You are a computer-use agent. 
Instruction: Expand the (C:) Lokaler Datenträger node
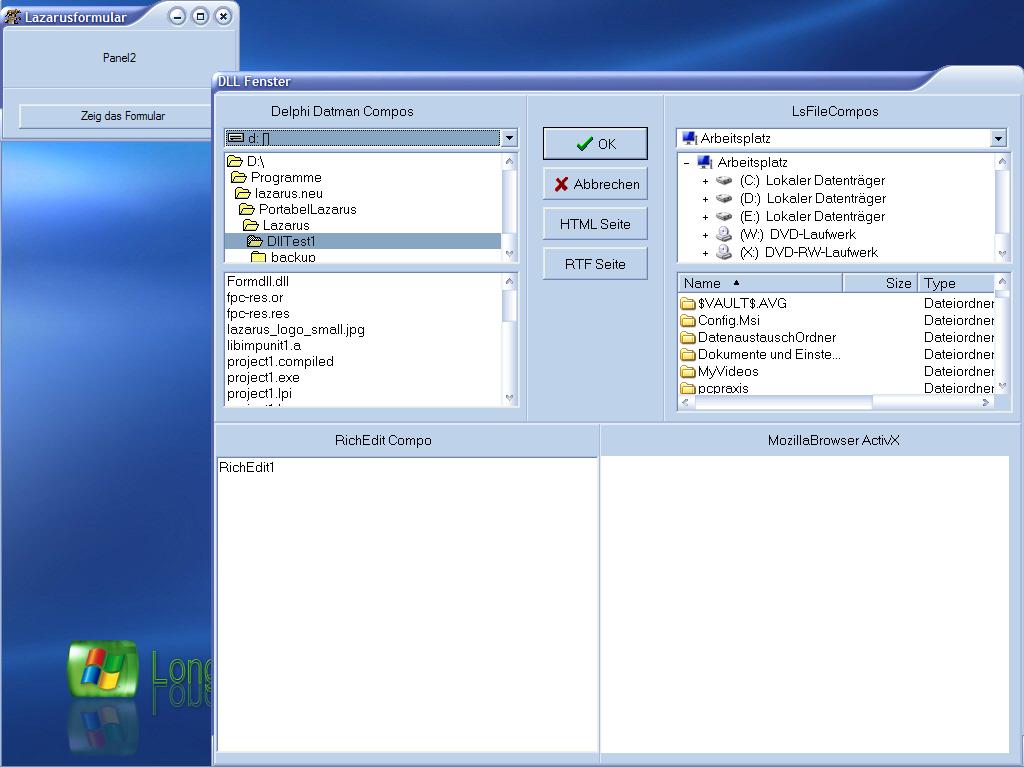pyautogui.click(x=705, y=181)
